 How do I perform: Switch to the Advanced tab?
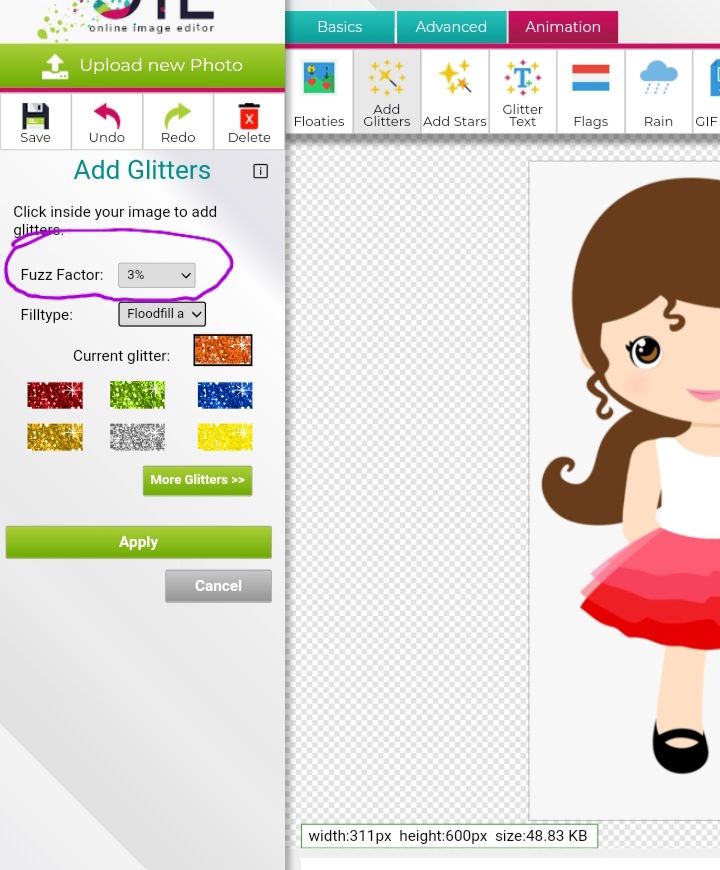tap(451, 27)
